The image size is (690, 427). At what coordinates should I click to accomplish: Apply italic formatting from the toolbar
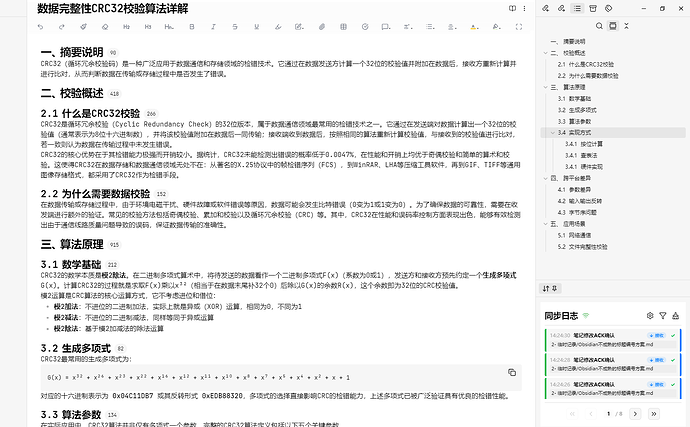coord(213,27)
